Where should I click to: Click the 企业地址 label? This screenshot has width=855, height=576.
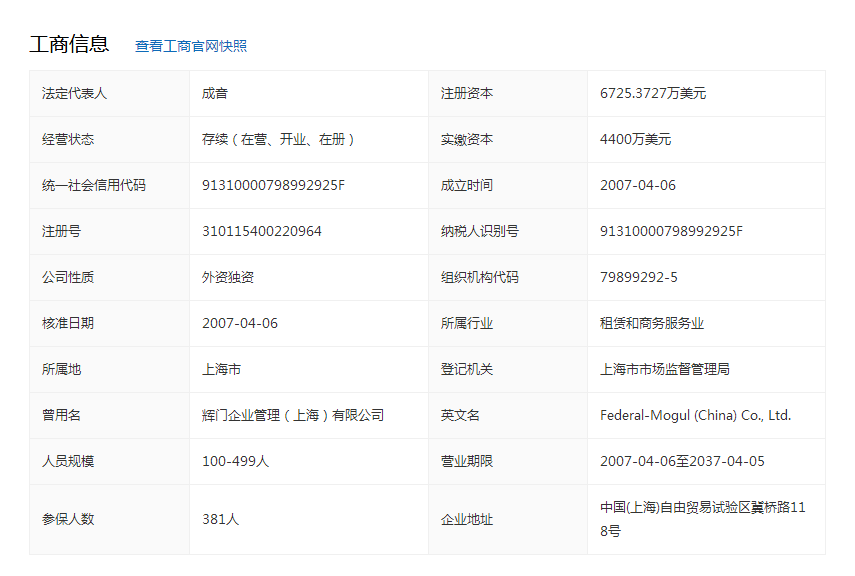[467, 519]
